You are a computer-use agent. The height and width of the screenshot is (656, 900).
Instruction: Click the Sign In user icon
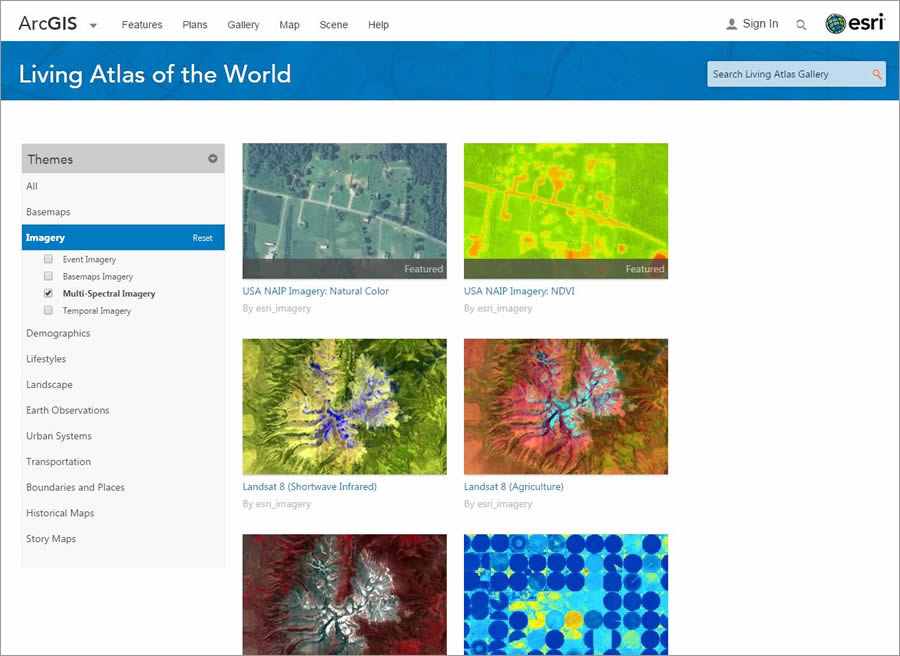[x=731, y=24]
